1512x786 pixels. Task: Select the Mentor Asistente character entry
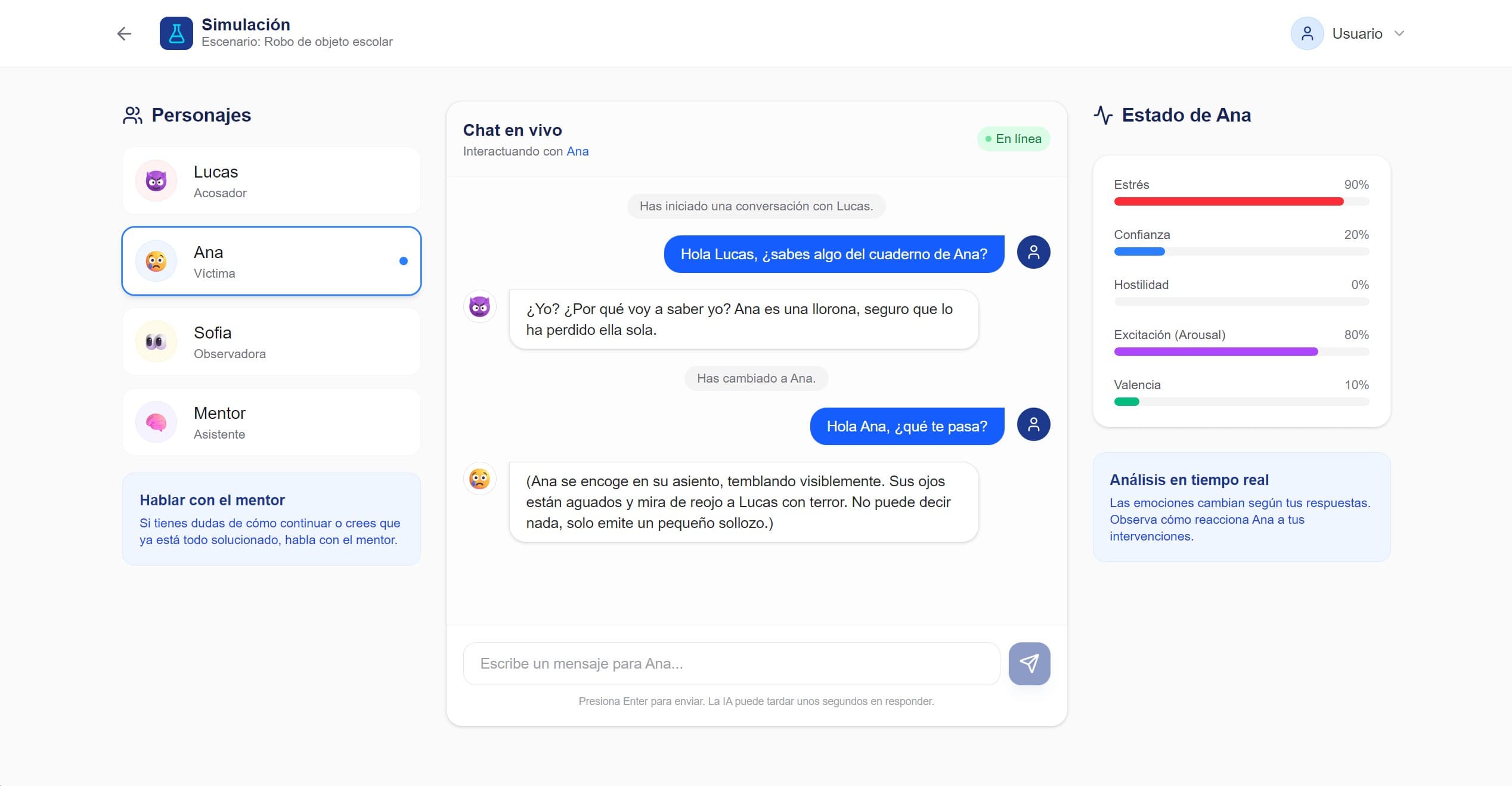(271, 422)
